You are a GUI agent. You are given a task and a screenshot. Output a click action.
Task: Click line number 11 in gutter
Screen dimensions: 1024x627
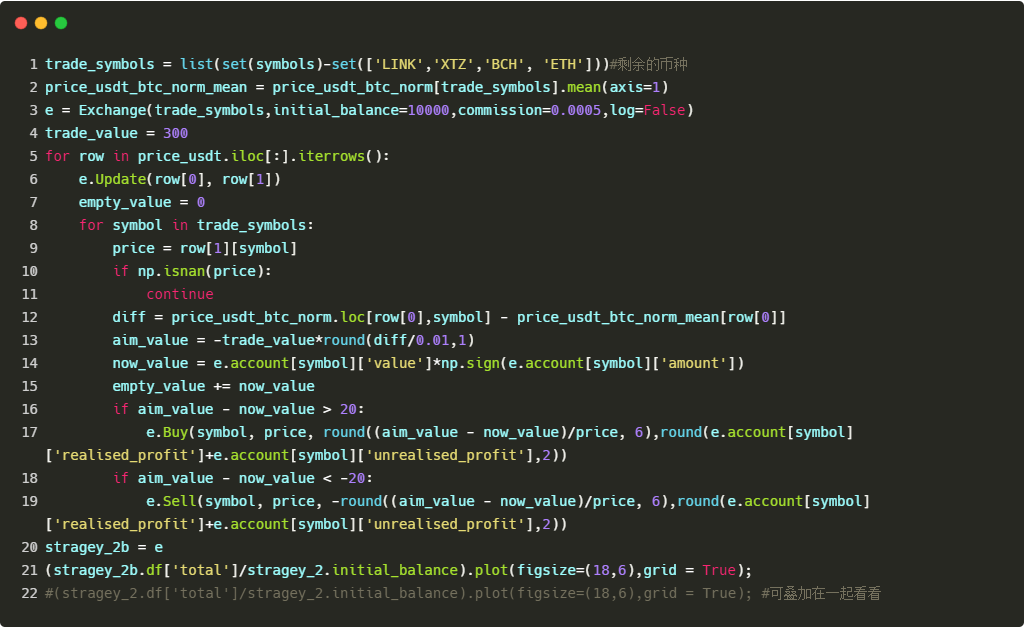(x=29, y=294)
